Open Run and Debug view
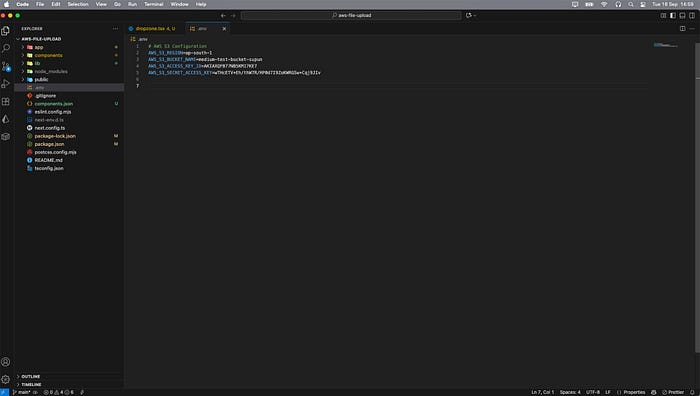Screen dimensions: 700x396 [x=6, y=84]
